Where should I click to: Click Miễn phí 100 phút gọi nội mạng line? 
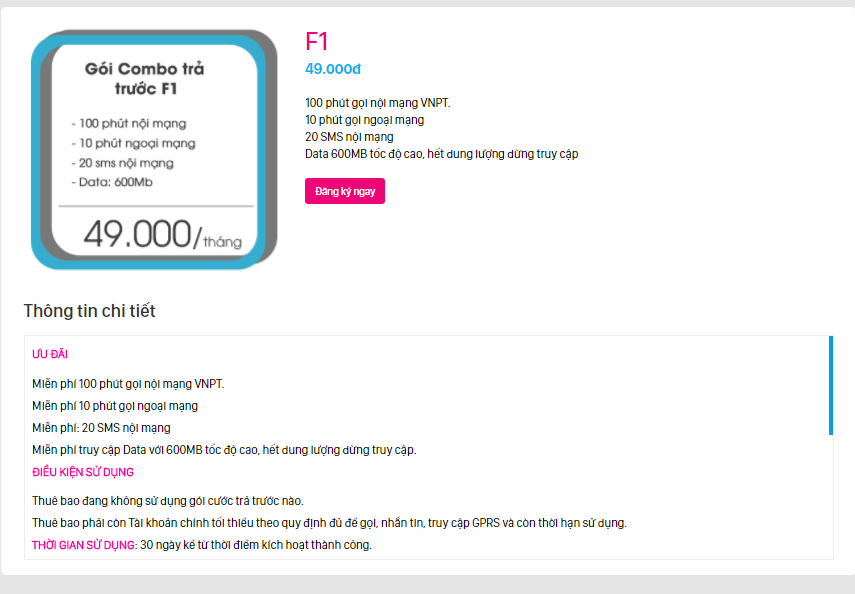click(128, 384)
